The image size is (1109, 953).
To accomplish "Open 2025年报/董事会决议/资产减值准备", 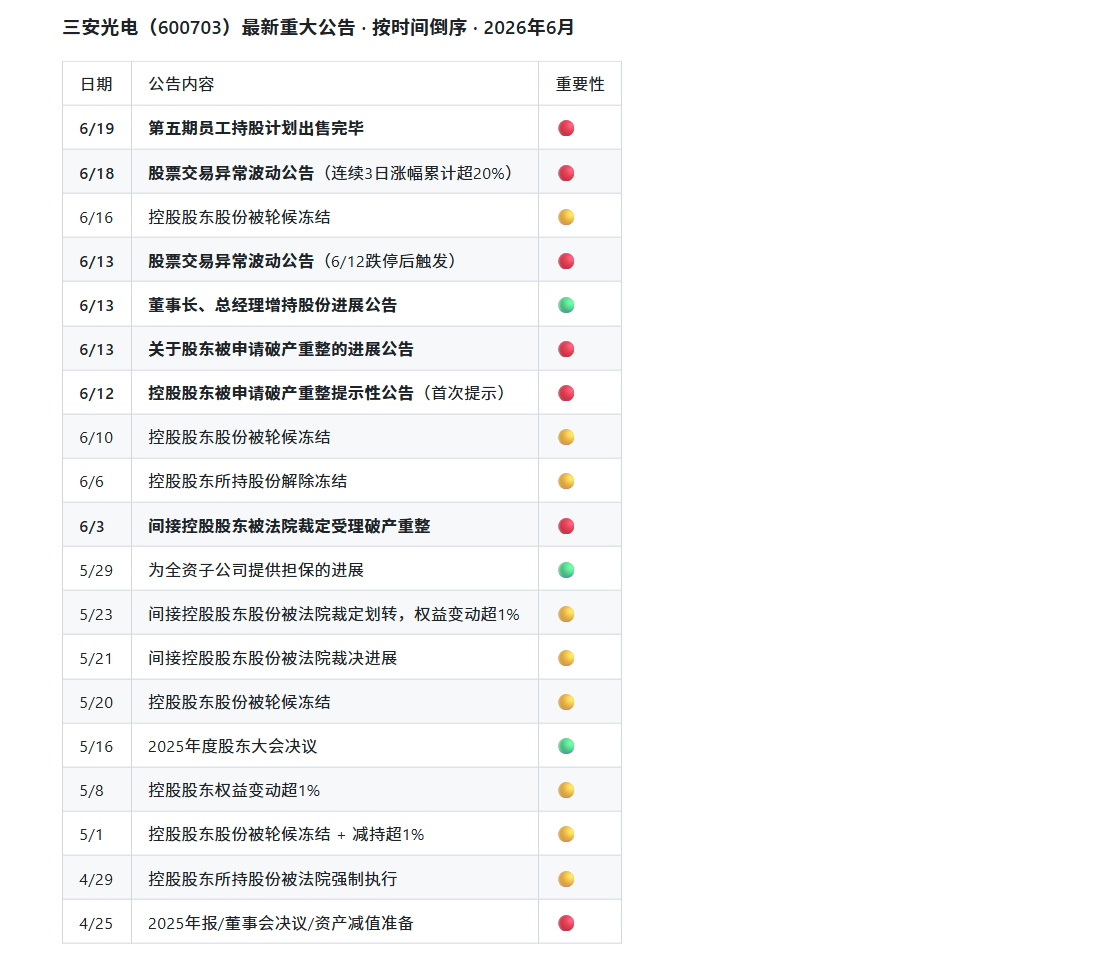I will (x=281, y=923).
